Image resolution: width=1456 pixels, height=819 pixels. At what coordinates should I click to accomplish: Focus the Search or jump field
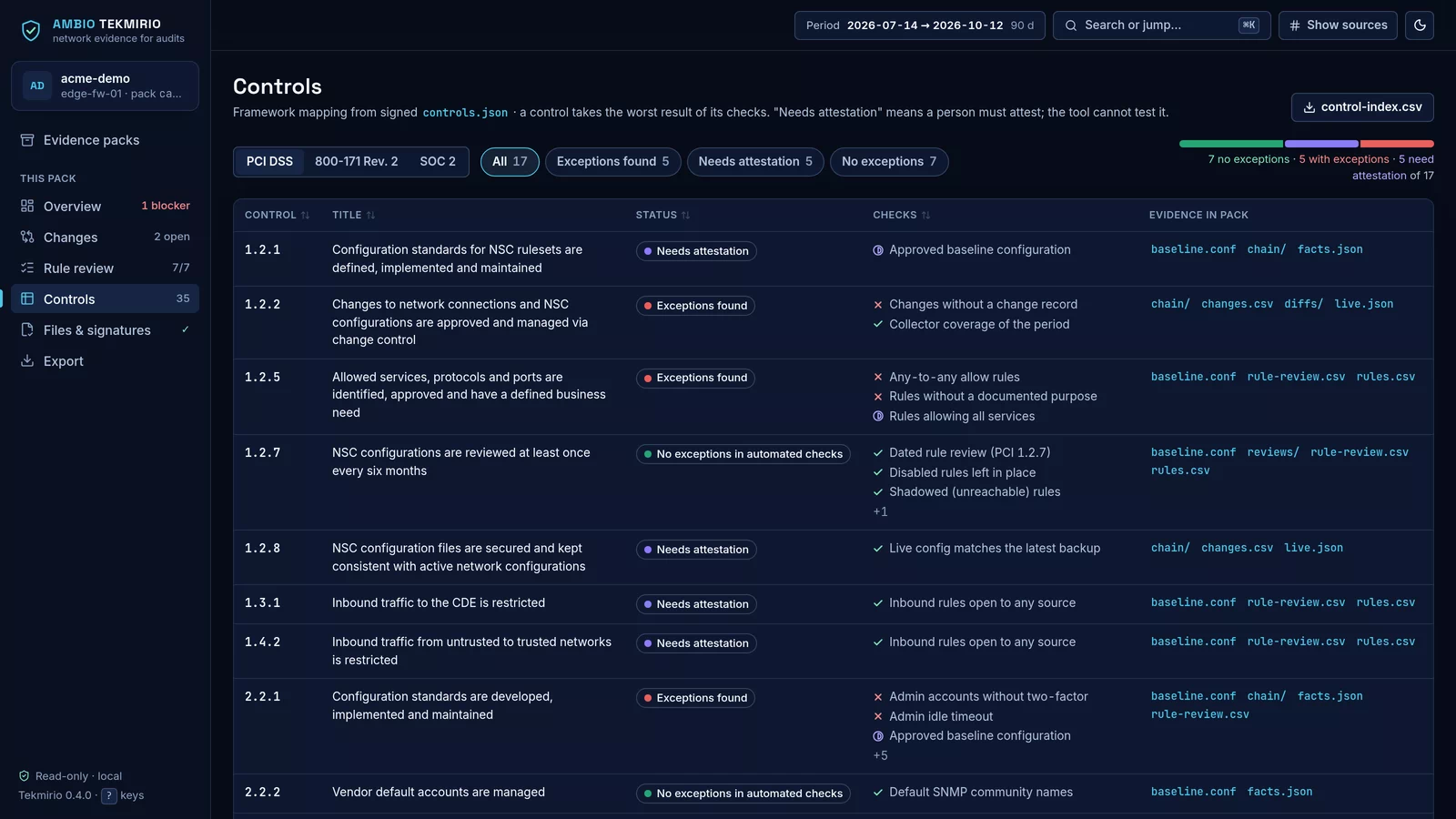coord(1161,25)
